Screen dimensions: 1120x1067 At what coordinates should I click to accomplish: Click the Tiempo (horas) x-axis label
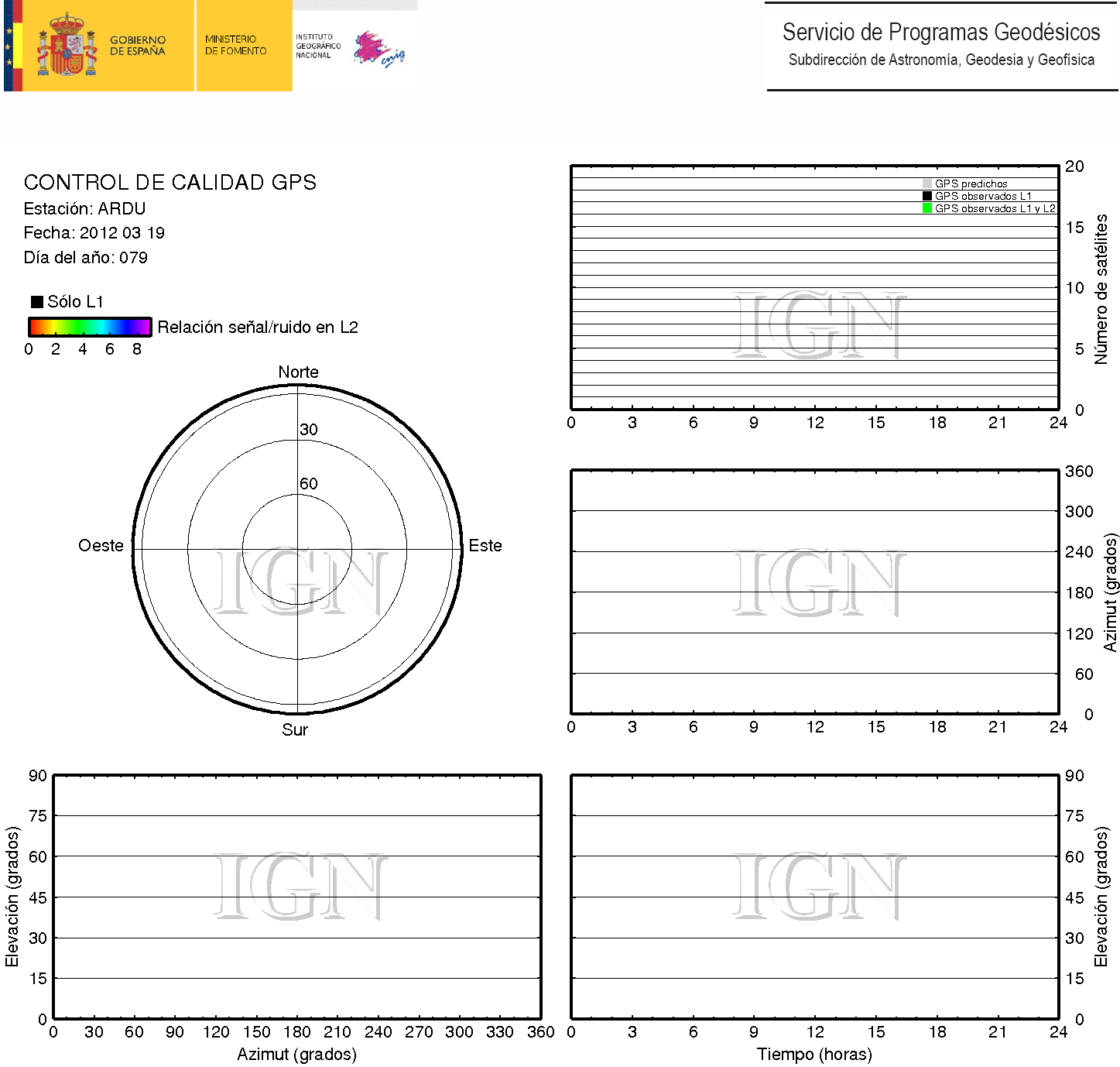(814, 1055)
